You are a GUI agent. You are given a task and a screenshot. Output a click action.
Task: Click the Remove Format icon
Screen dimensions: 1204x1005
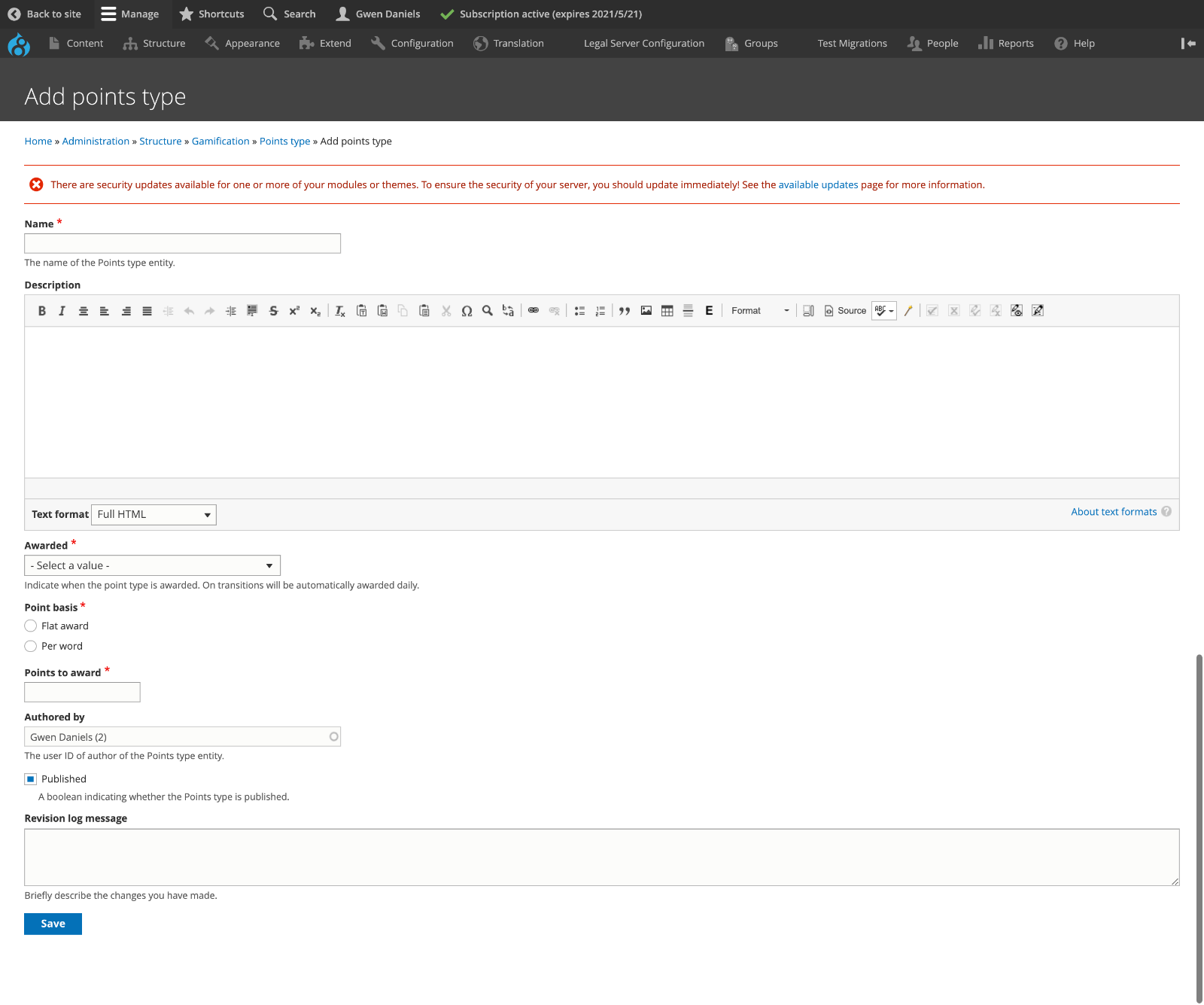(340, 311)
